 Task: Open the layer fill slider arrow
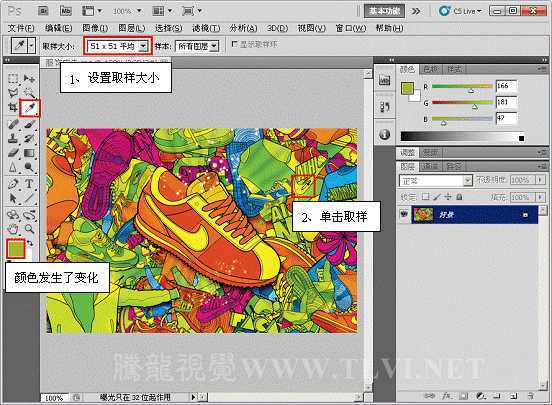540,197
